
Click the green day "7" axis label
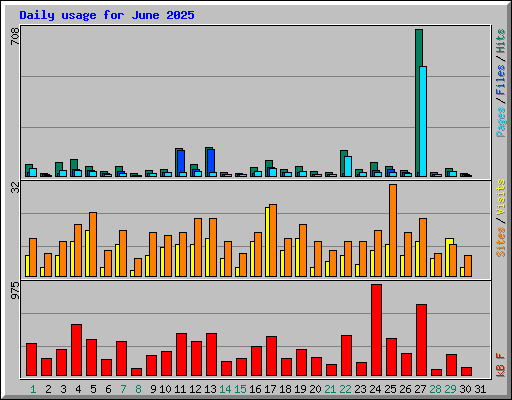[123, 389]
